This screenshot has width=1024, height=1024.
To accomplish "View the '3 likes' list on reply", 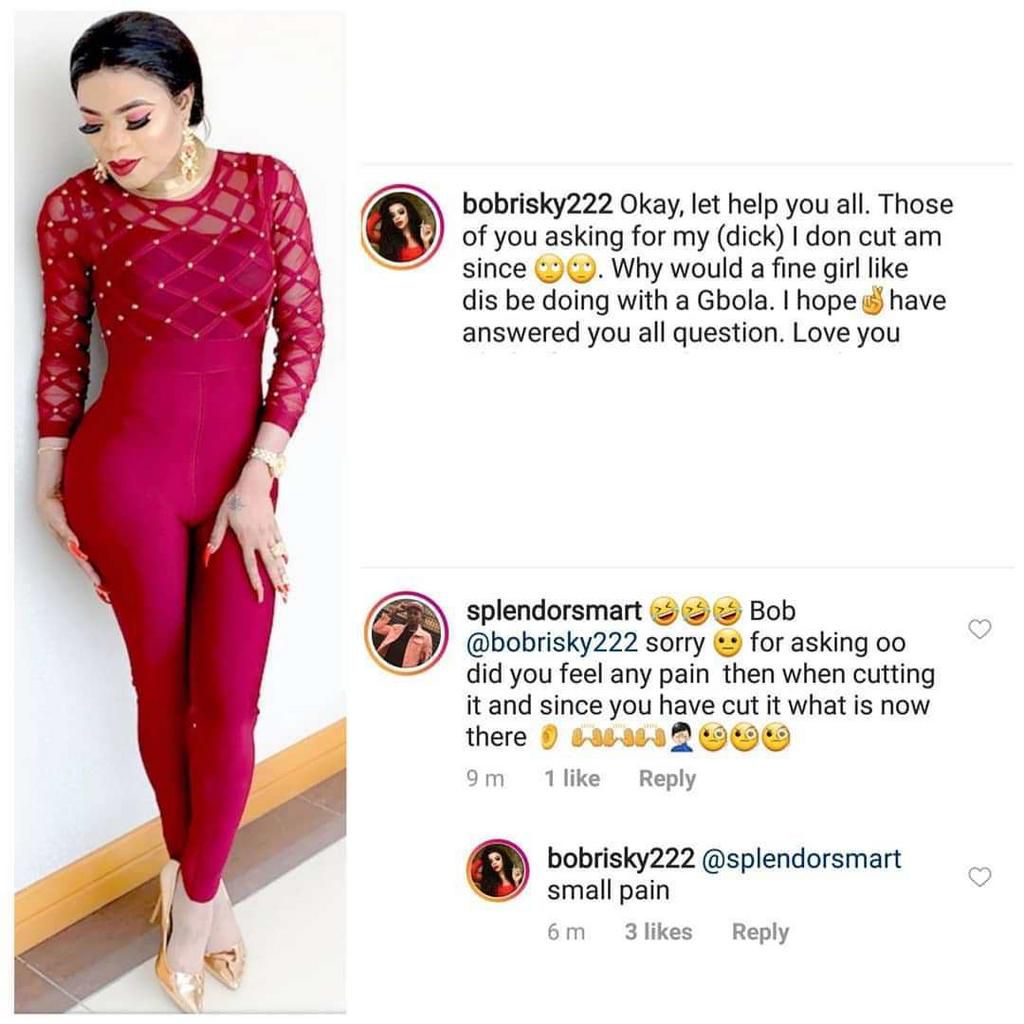I will coord(658,932).
